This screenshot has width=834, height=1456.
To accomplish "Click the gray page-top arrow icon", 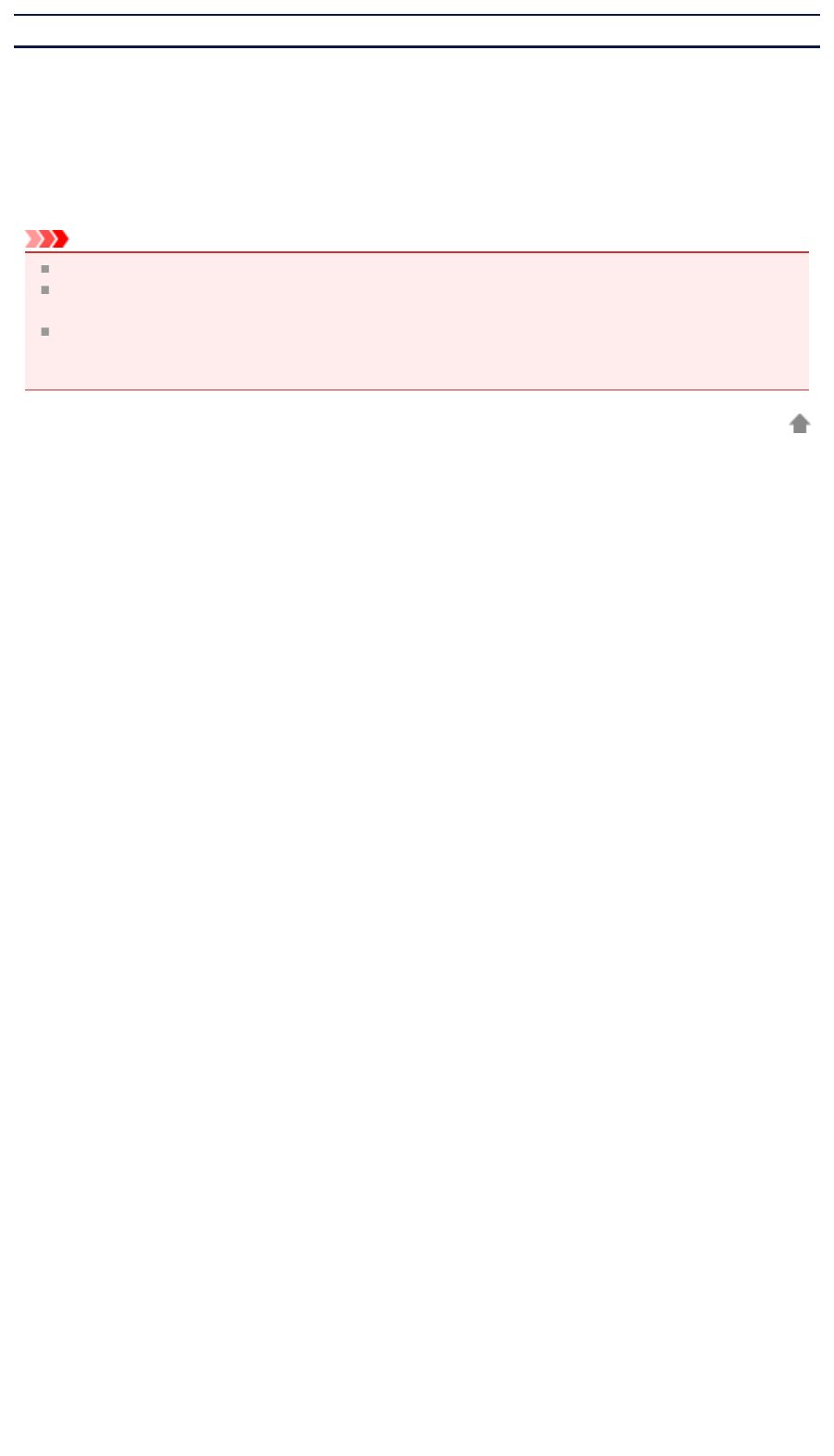I will pos(800,424).
